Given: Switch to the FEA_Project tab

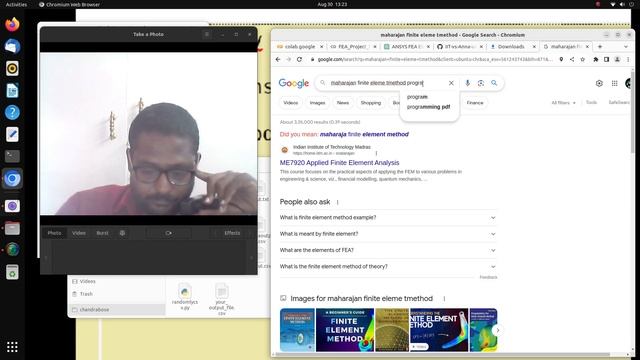Looking at the screenshot, I should pyautogui.click(x=353, y=47).
